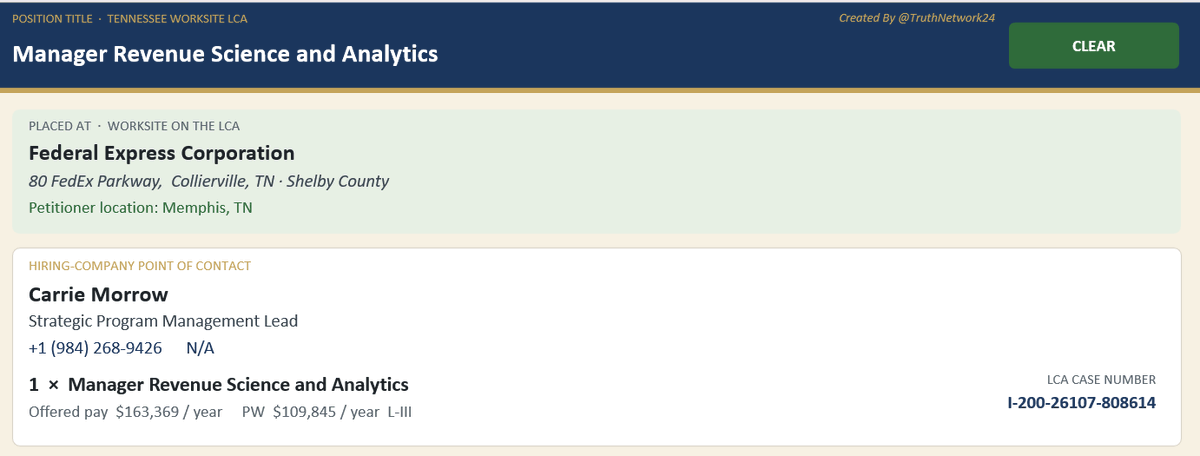Click the PW $109,845 / year value
Viewport: 1200px width, 456px height.
(311, 412)
